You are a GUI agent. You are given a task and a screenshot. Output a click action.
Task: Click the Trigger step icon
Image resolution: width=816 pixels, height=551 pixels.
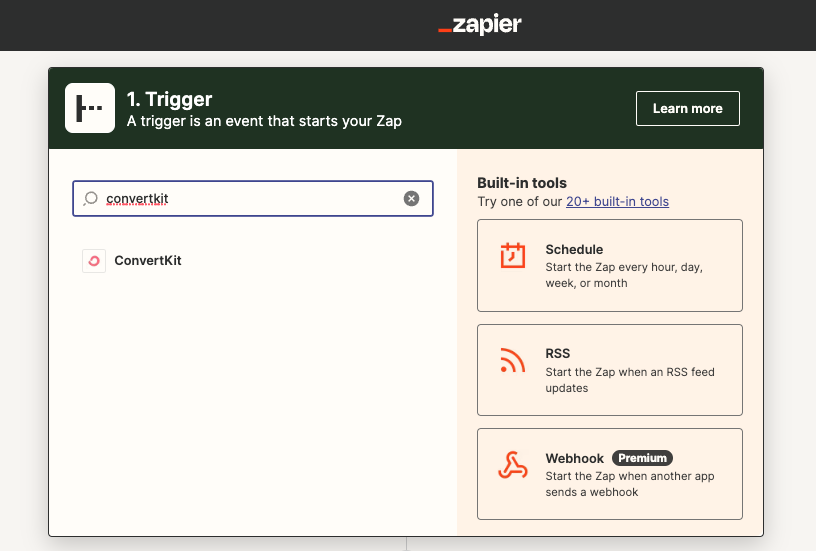click(x=90, y=108)
